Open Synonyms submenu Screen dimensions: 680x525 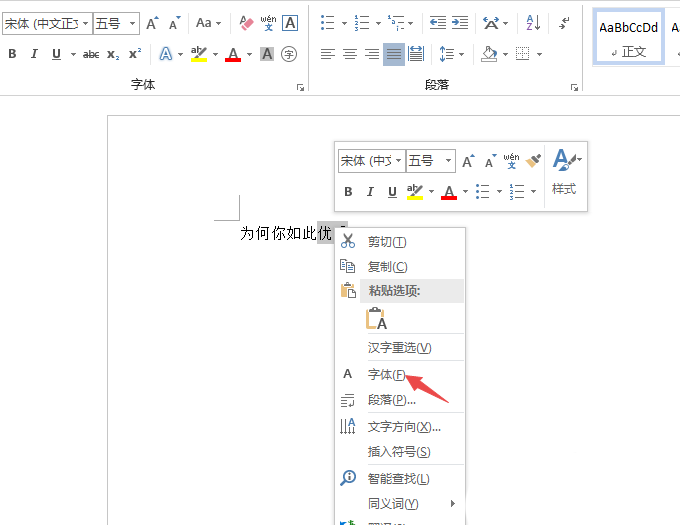pos(400,503)
